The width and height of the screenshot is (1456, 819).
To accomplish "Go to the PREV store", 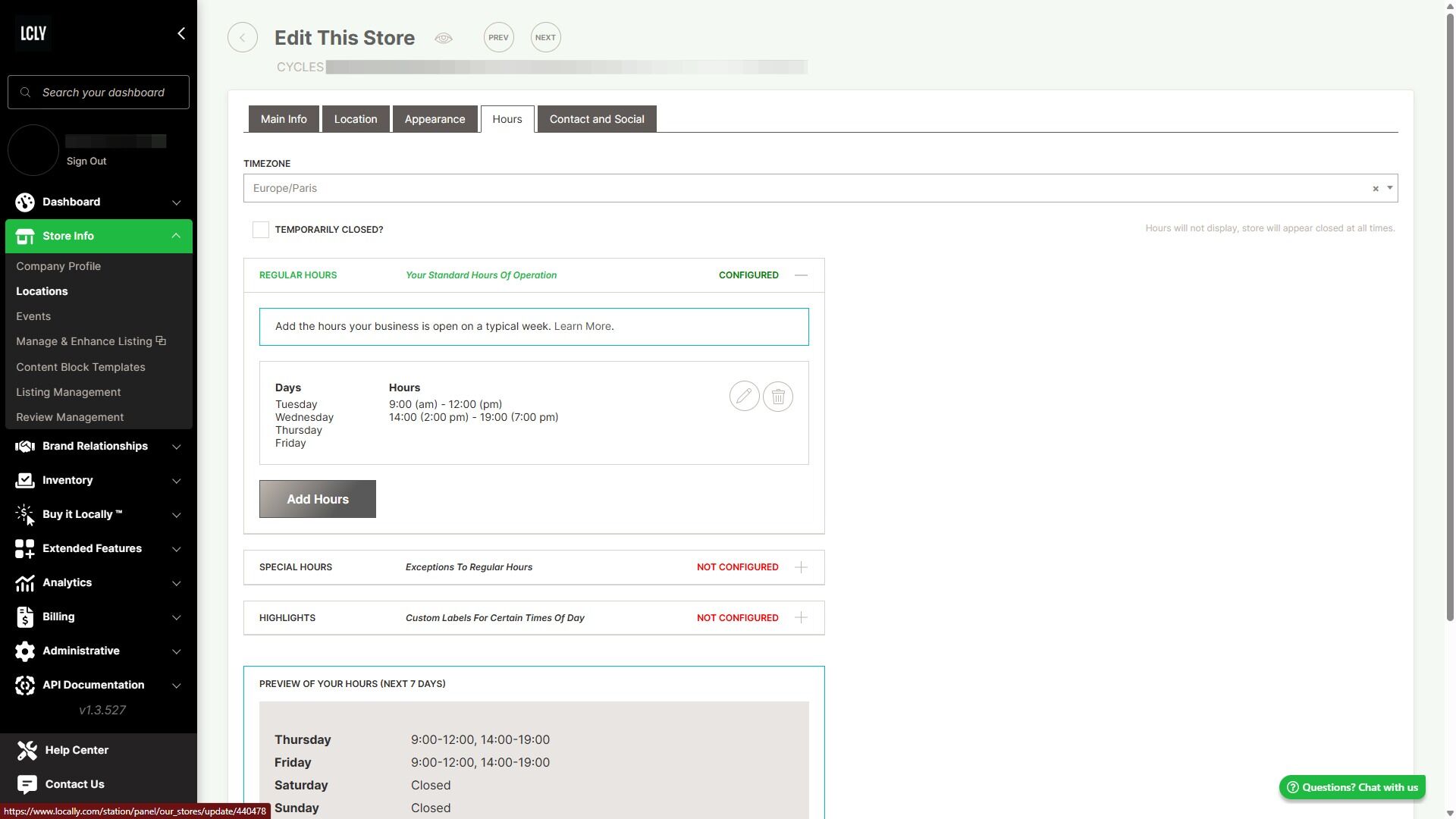I will click(x=498, y=38).
